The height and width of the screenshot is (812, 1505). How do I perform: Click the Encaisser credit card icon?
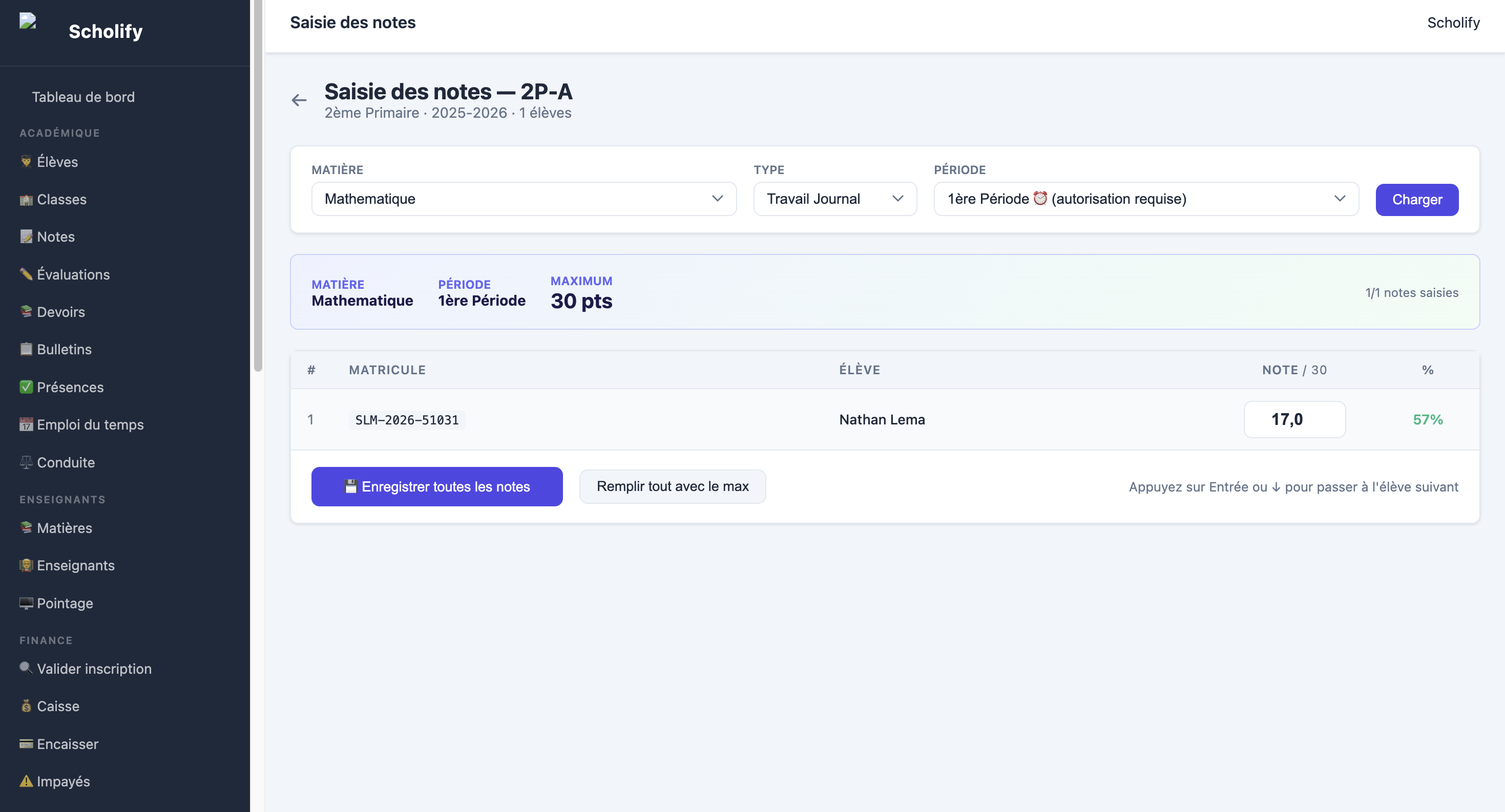(26, 744)
